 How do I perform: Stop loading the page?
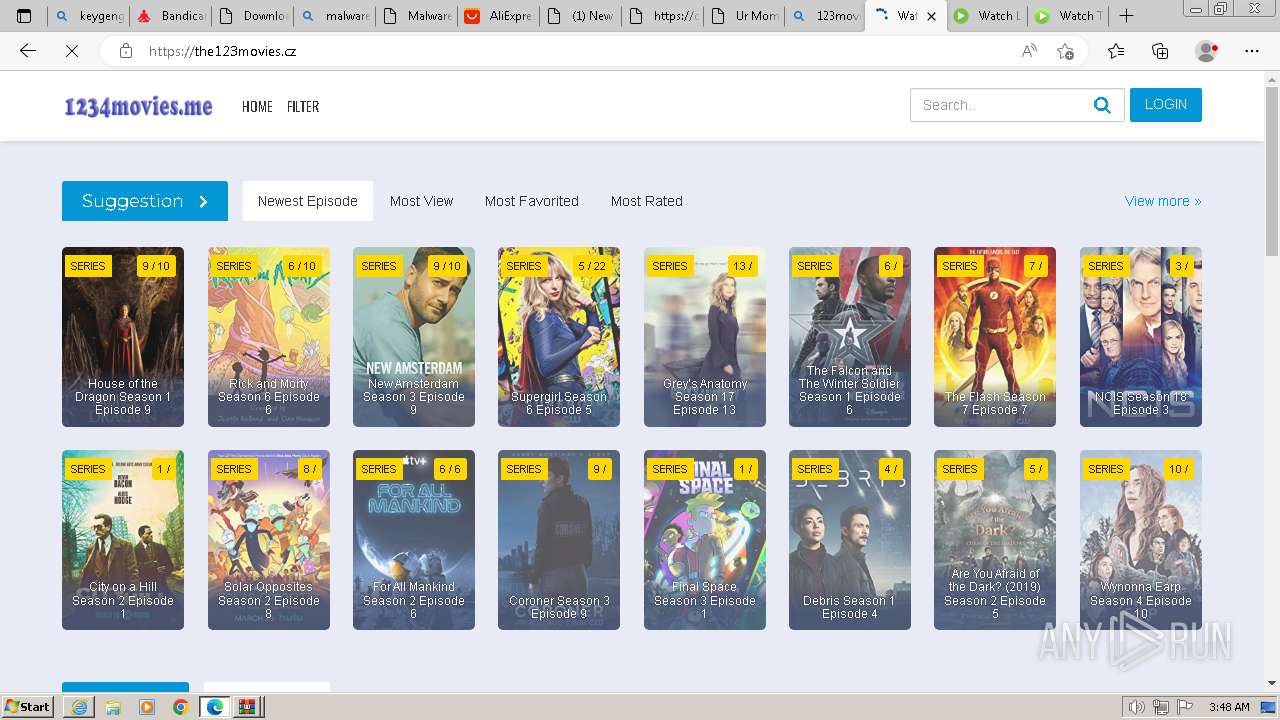pos(72,51)
